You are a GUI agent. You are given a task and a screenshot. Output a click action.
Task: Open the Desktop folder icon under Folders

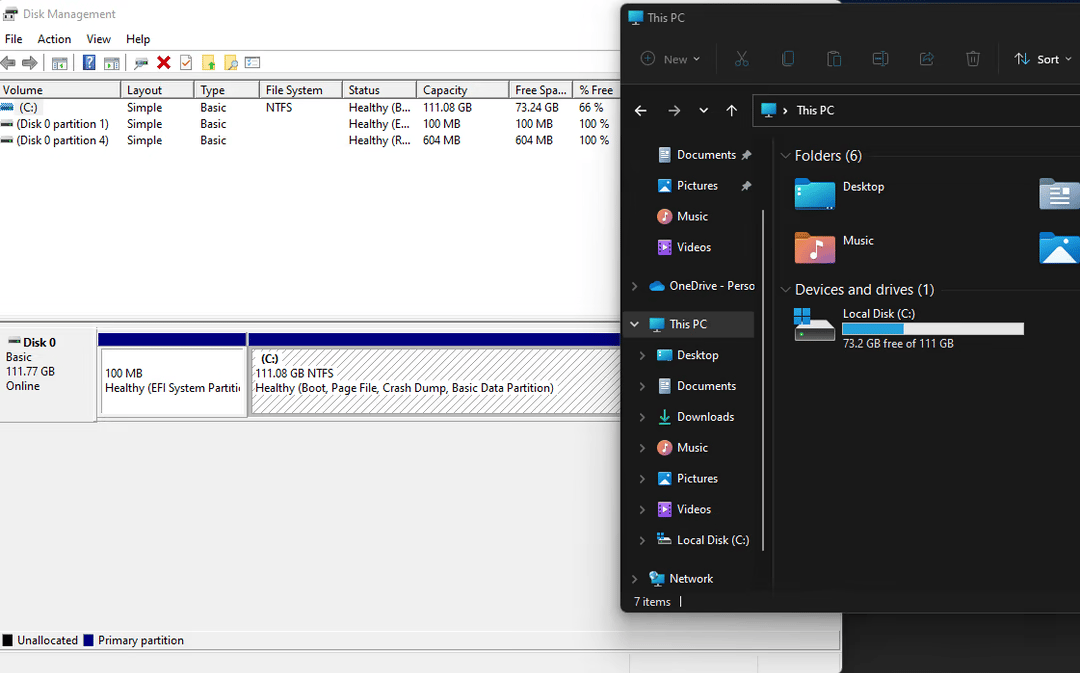[x=814, y=194]
